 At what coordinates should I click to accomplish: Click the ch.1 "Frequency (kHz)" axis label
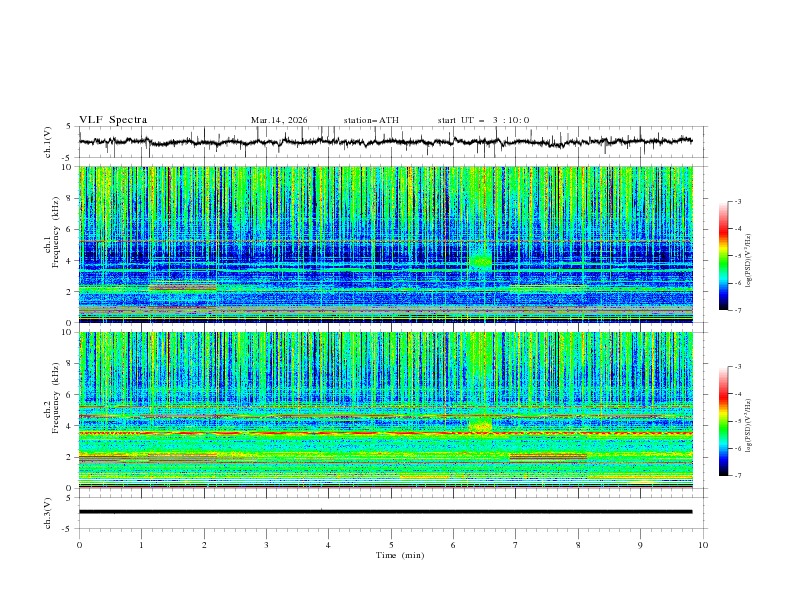click(56, 232)
